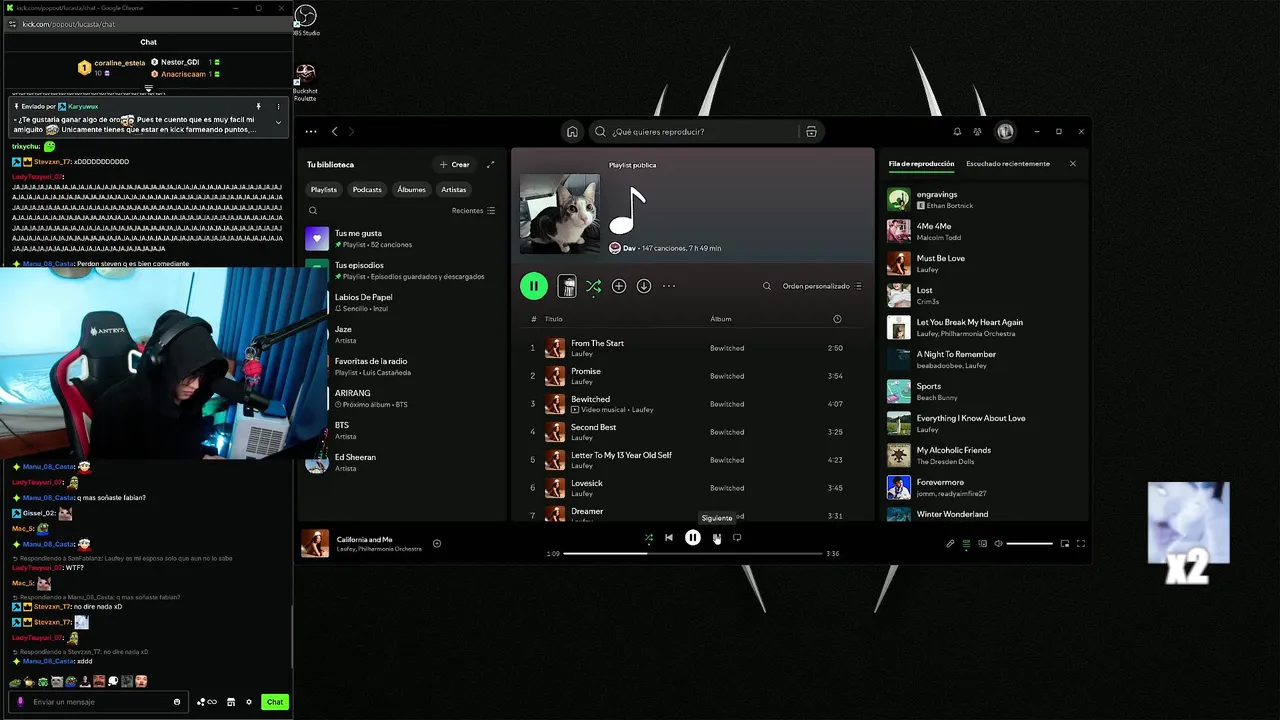
Task: Open the Tus me gusta playlist
Action: point(404,238)
